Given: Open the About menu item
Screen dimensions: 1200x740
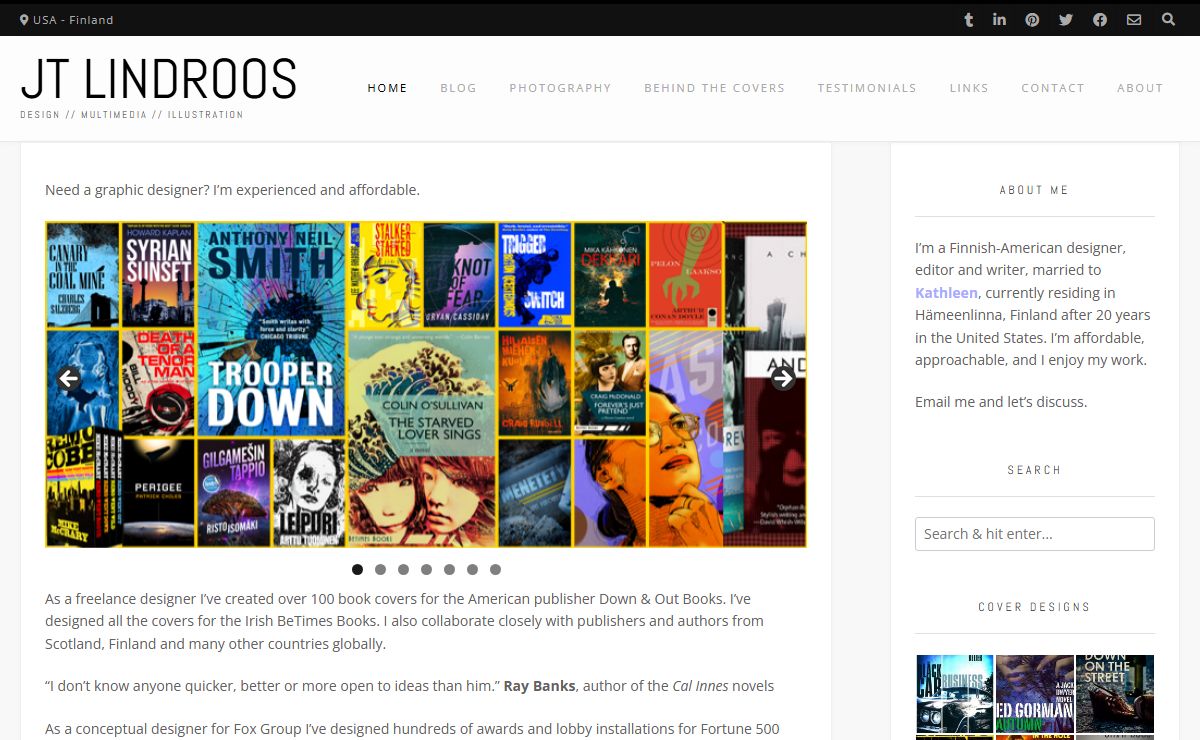Looking at the screenshot, I should pyautogui.click(x=1140, y=88).
